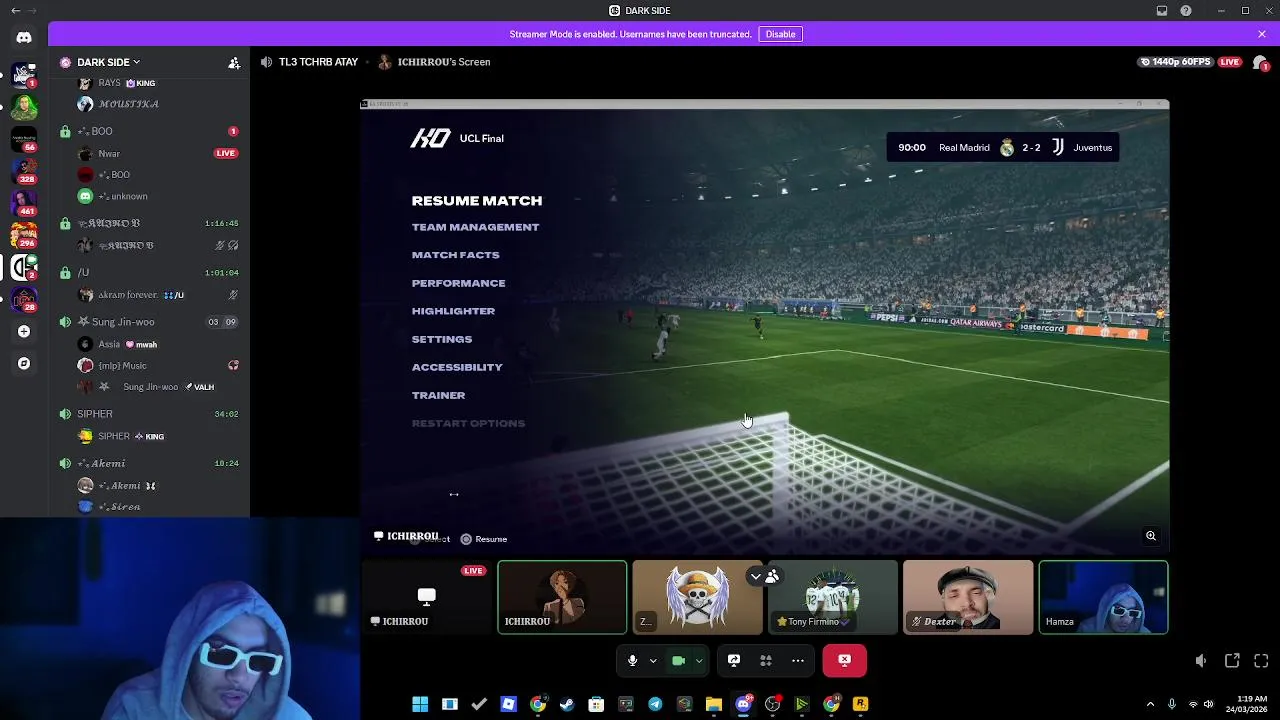1280x720 pixels.
Task: Click the tray microphone indicator icon
Action: coord(1171,704)
